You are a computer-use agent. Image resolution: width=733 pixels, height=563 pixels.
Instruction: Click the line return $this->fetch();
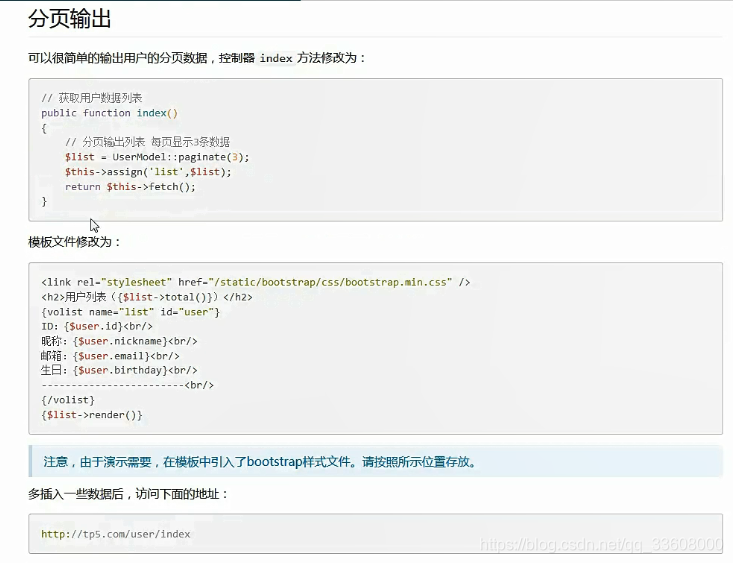pyautogui.click(x=130, y=187)
